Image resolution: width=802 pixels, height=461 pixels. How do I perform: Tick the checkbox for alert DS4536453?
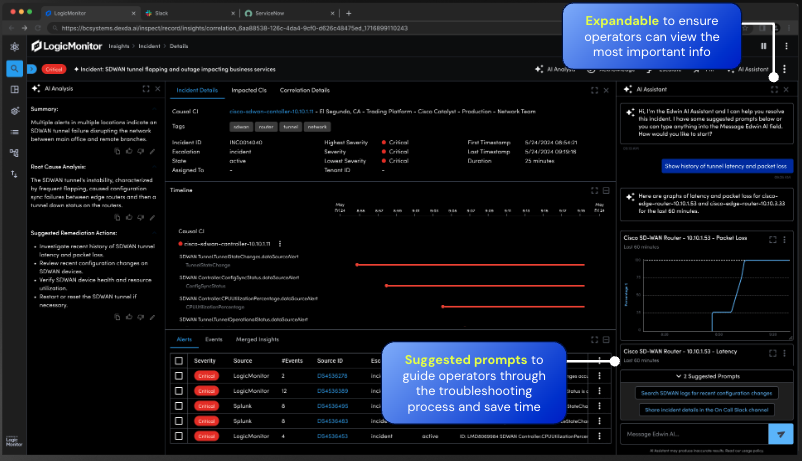pyautogui.click(x=179, y=436)
